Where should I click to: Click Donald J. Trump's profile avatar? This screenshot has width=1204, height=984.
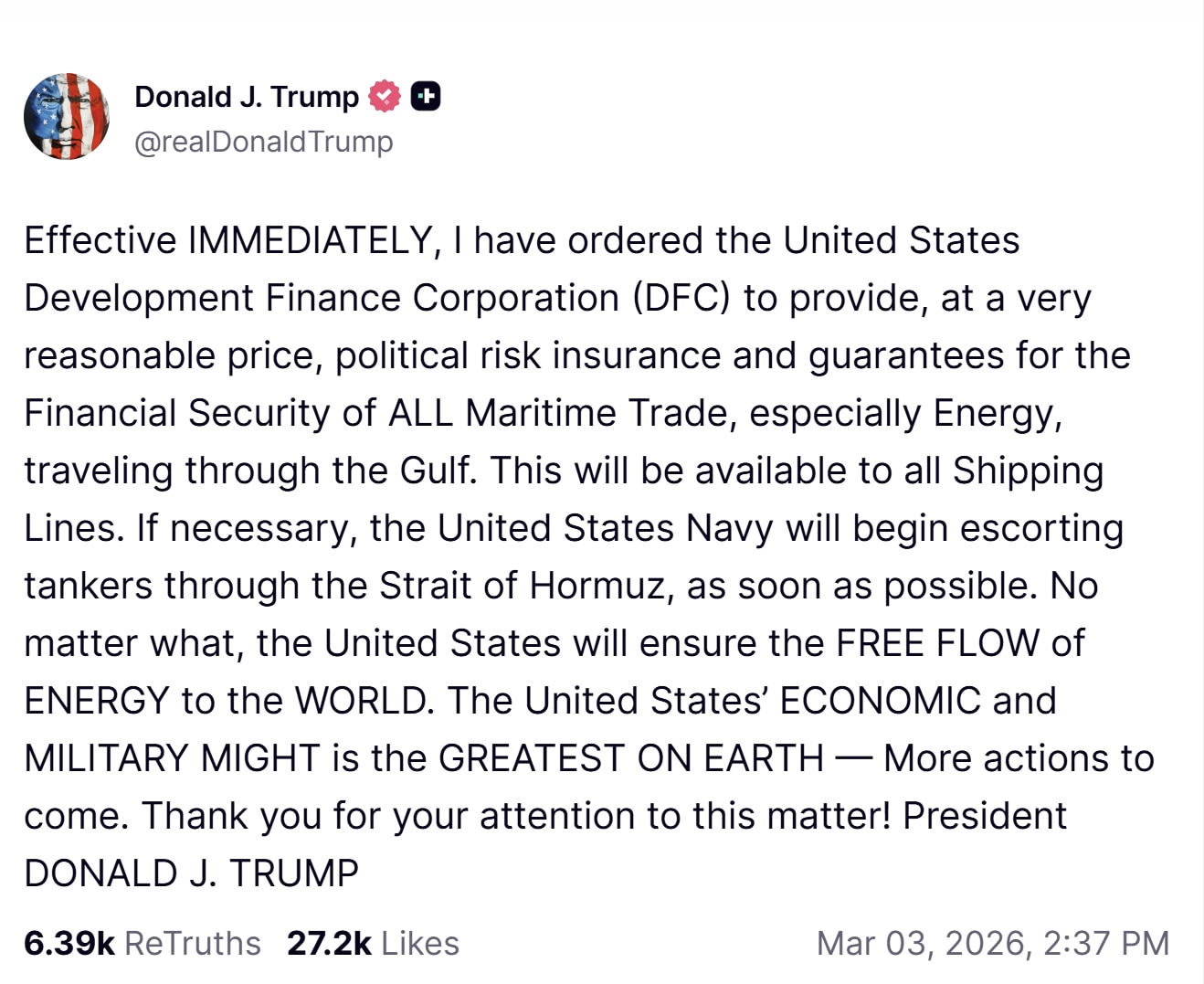(x=67, y=117)
